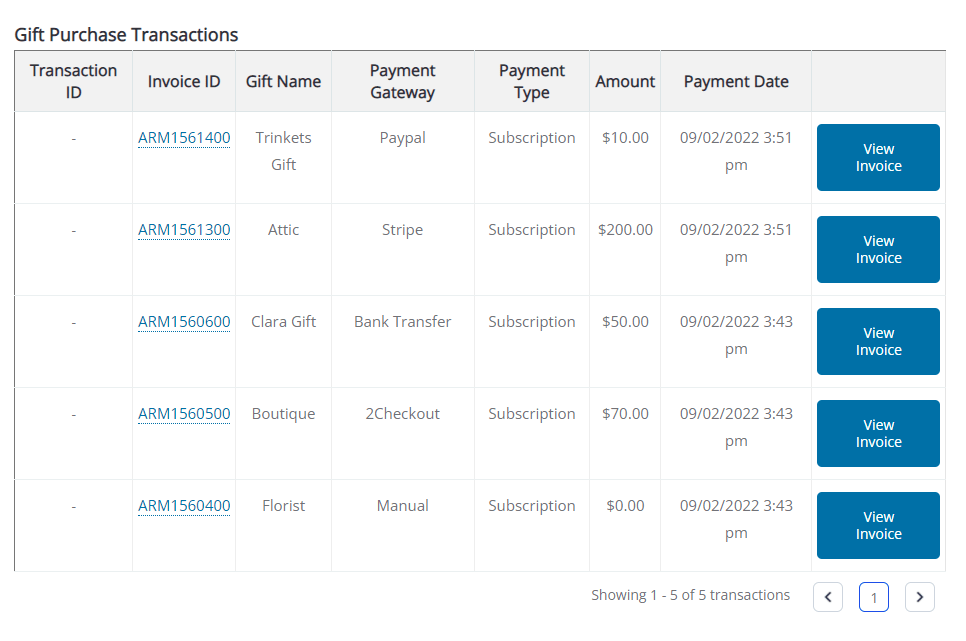Image resolution: width=966 pixels, height=641 pixels.
Task: Click the Transaction ID column header
Action: (73, 81)
